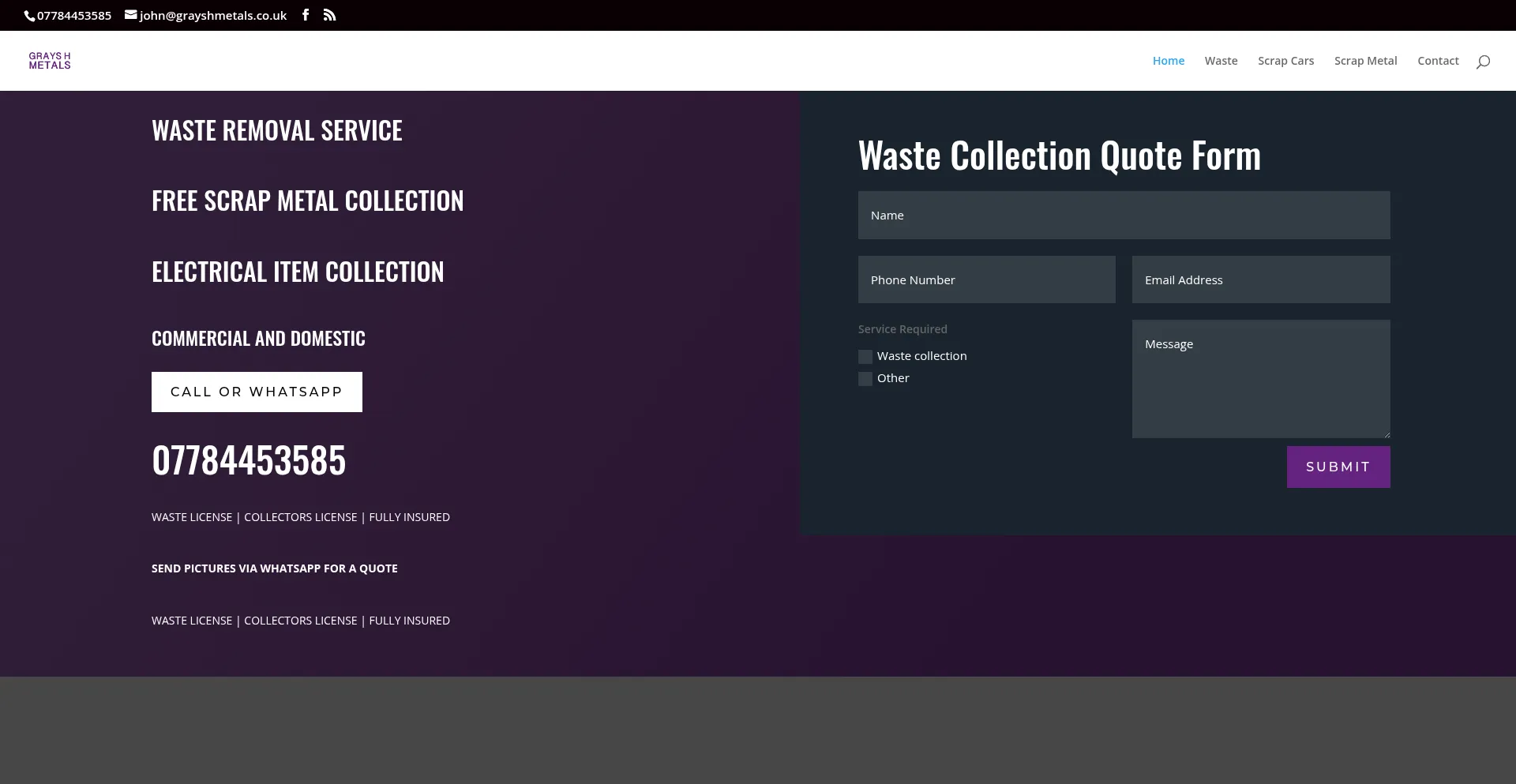This screenshot has width=1516, height=784.
Task: Open the Waste menu item
Action: 1221,61
